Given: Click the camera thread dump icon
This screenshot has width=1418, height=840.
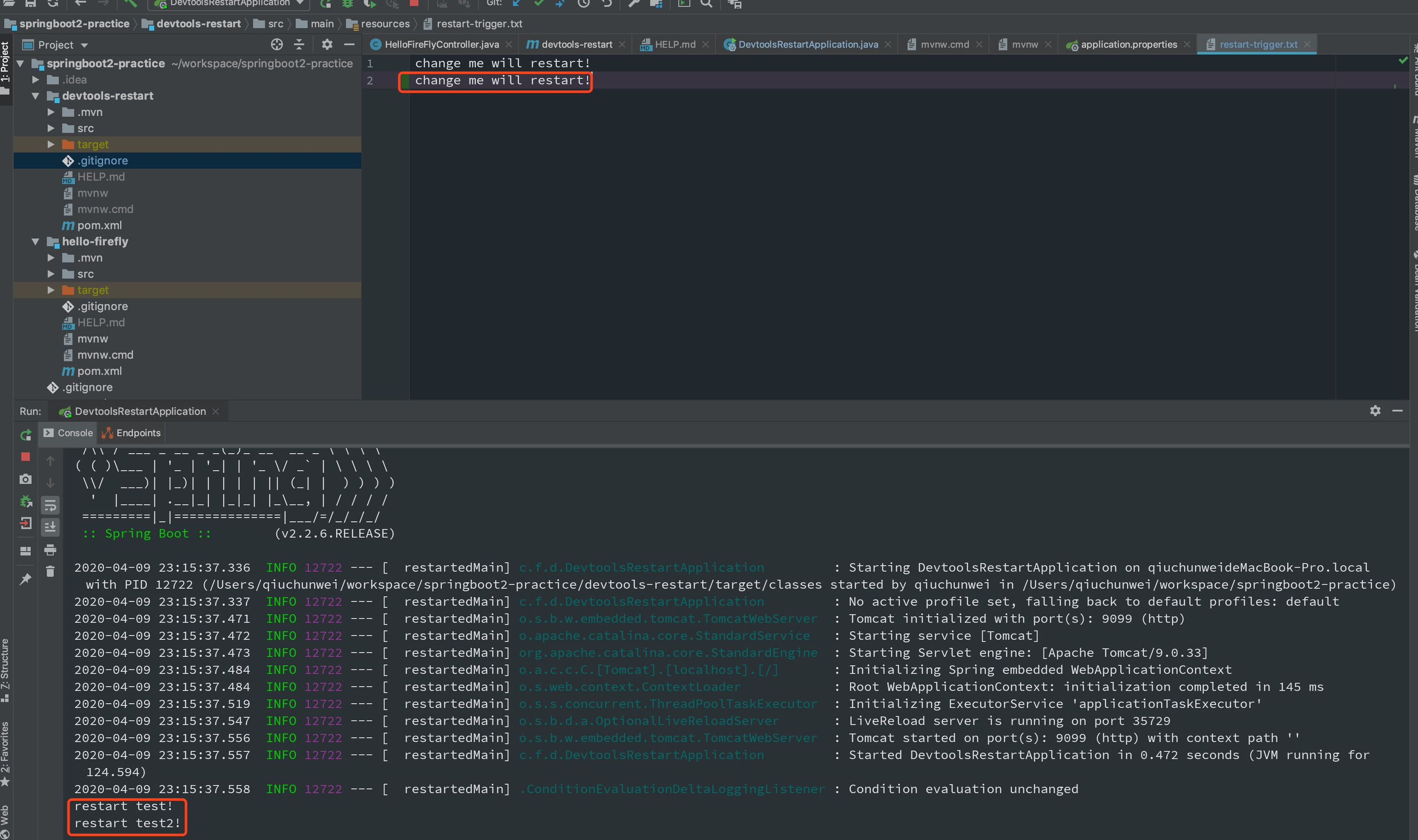Looking at the screenshot, I should 25,480.
